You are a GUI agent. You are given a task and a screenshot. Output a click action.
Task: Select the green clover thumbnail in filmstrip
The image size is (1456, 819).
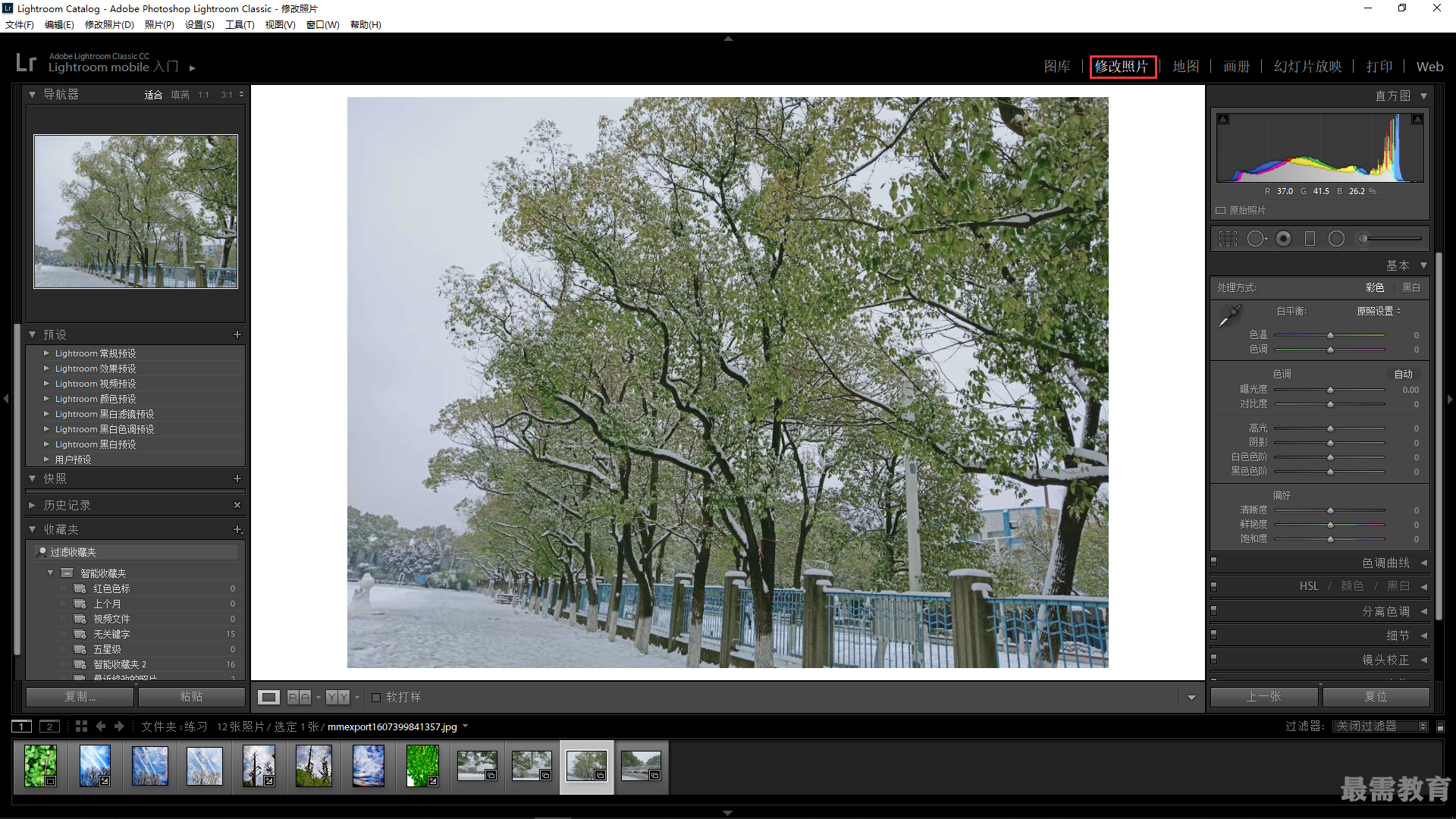tap(40, 766)
